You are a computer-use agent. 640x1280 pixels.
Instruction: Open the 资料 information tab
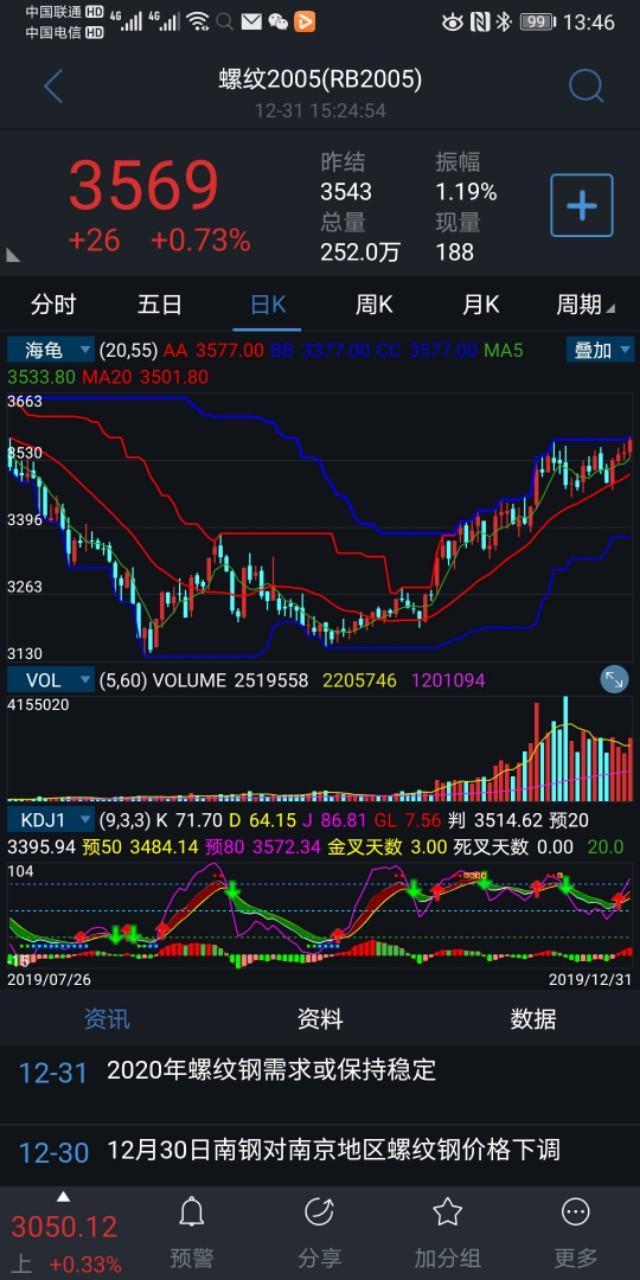pos(320,1019)
